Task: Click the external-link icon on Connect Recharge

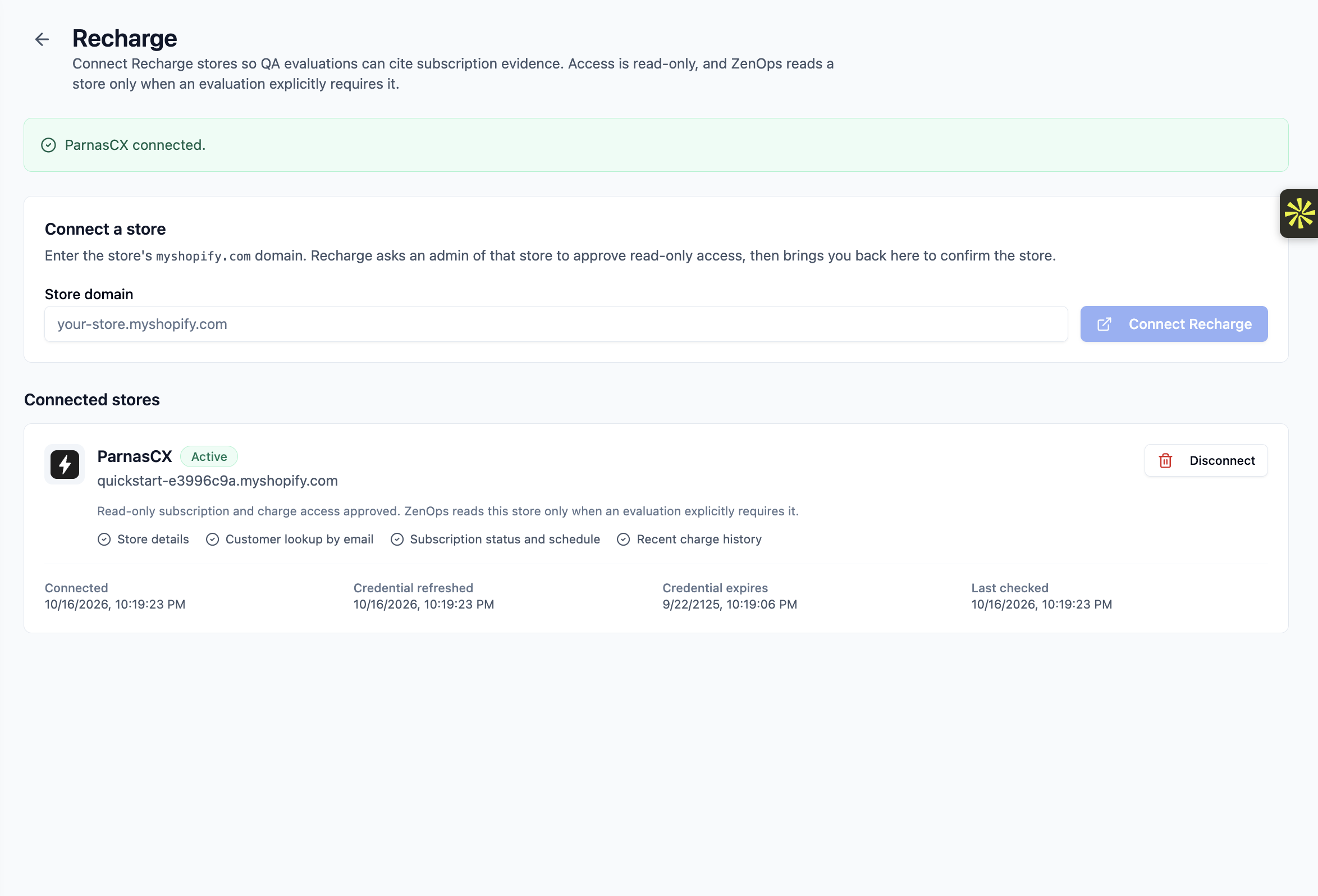Action: pyautogui.click(x=1104, y=324)
